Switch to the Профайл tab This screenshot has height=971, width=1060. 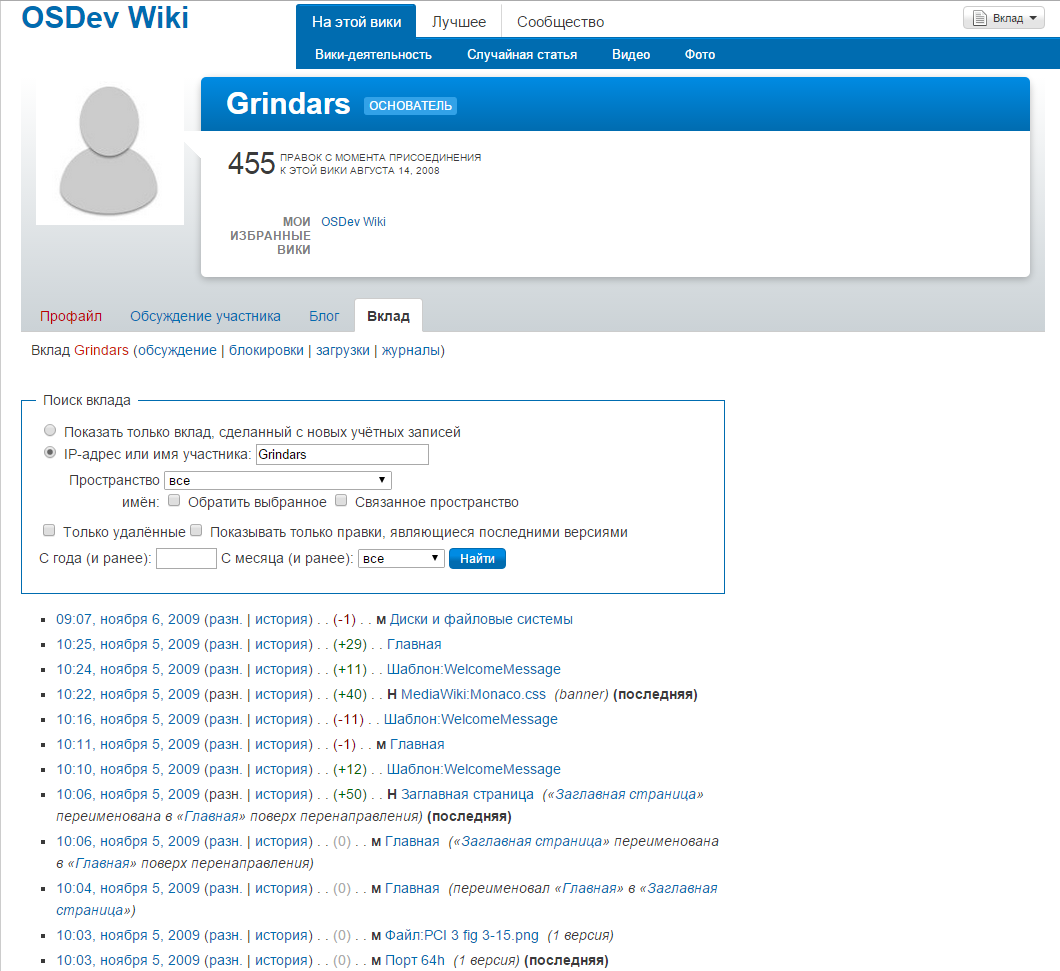(x=70, y=316)
